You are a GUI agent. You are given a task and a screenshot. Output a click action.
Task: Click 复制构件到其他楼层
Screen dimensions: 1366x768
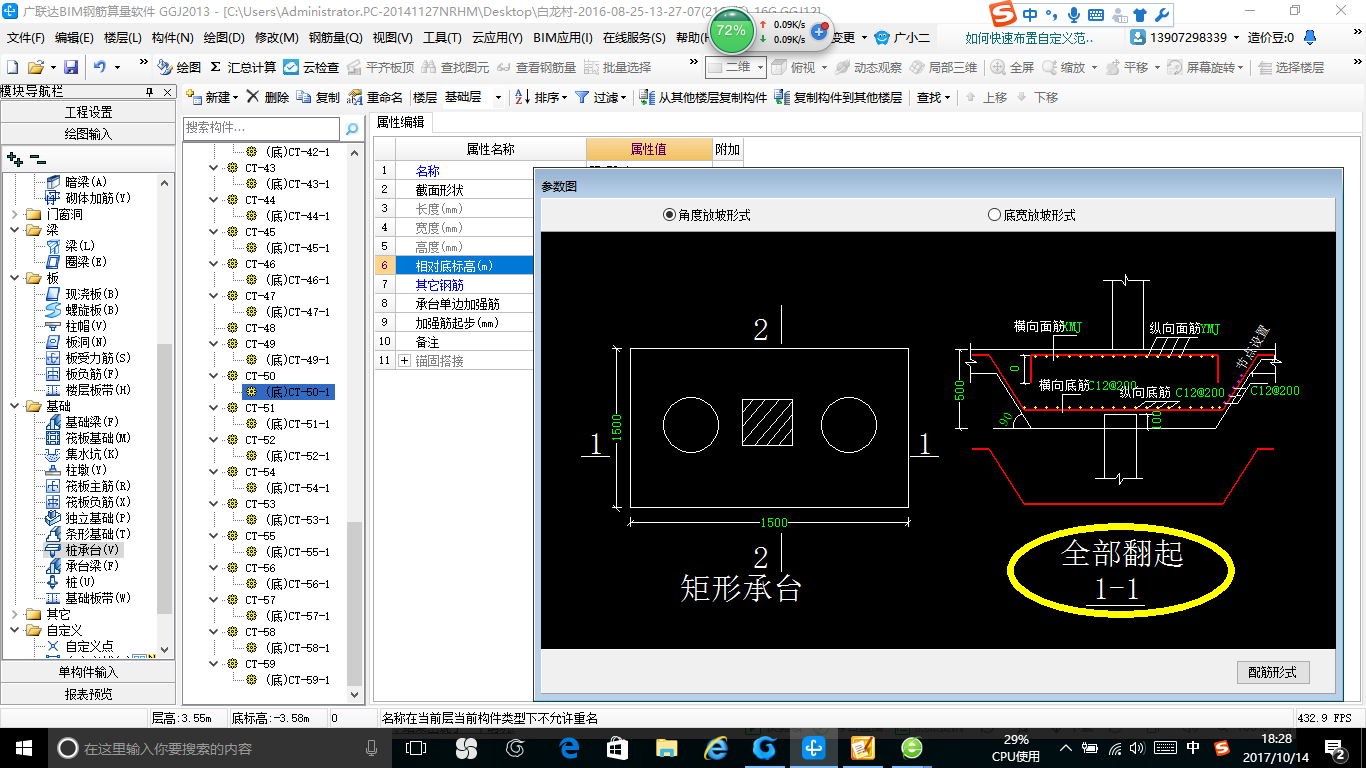[x=838, y=97]
